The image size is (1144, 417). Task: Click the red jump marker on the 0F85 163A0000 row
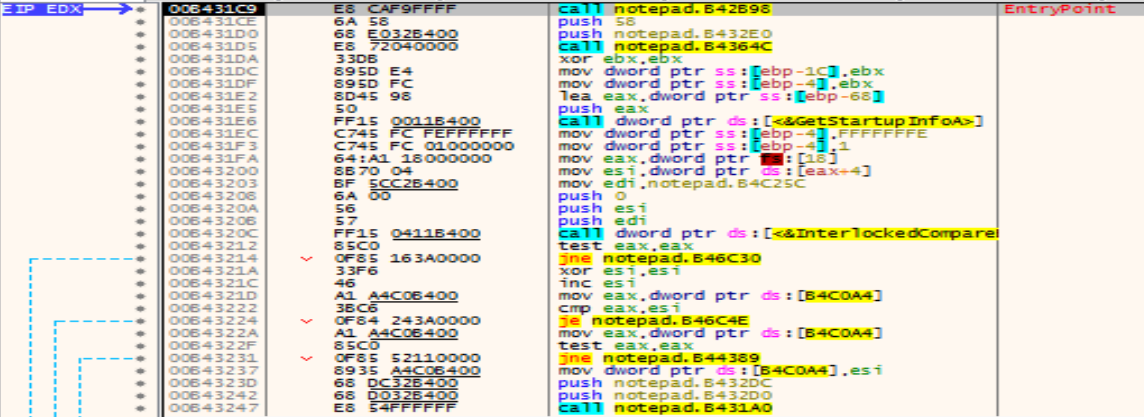[x=306, y=258]
